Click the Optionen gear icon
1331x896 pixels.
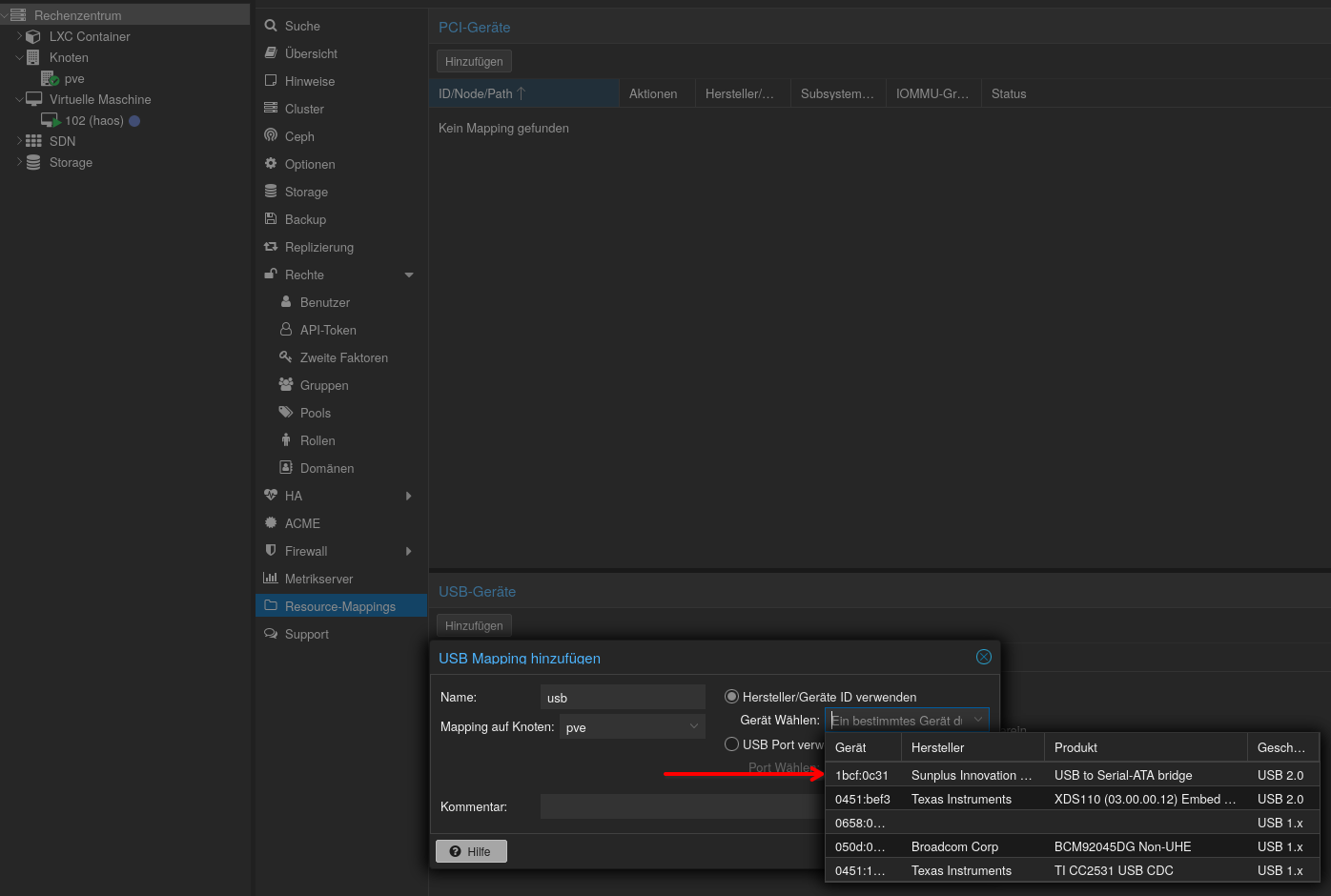pyautogui.click(x=271, y=164)
